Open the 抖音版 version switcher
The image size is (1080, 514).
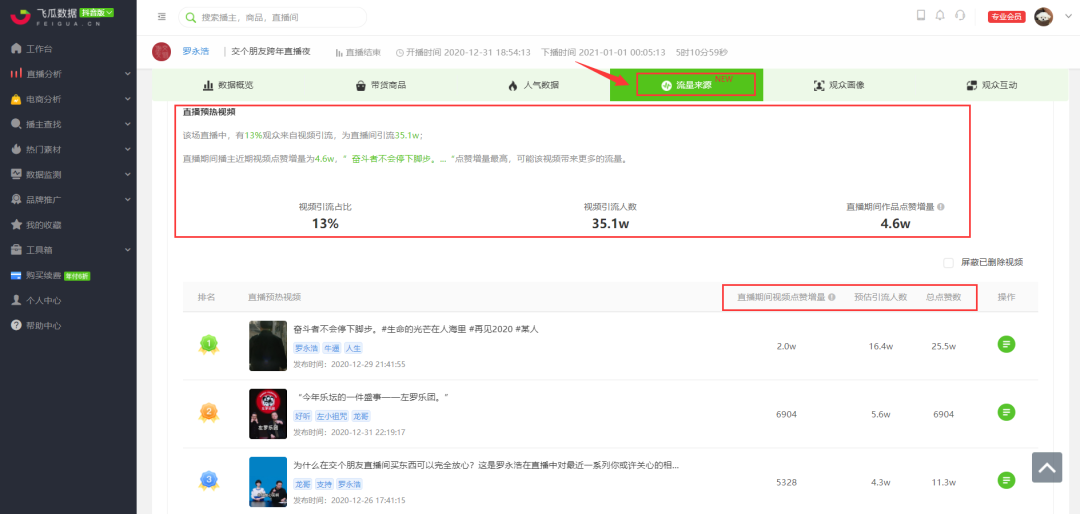tap(96, 12)
